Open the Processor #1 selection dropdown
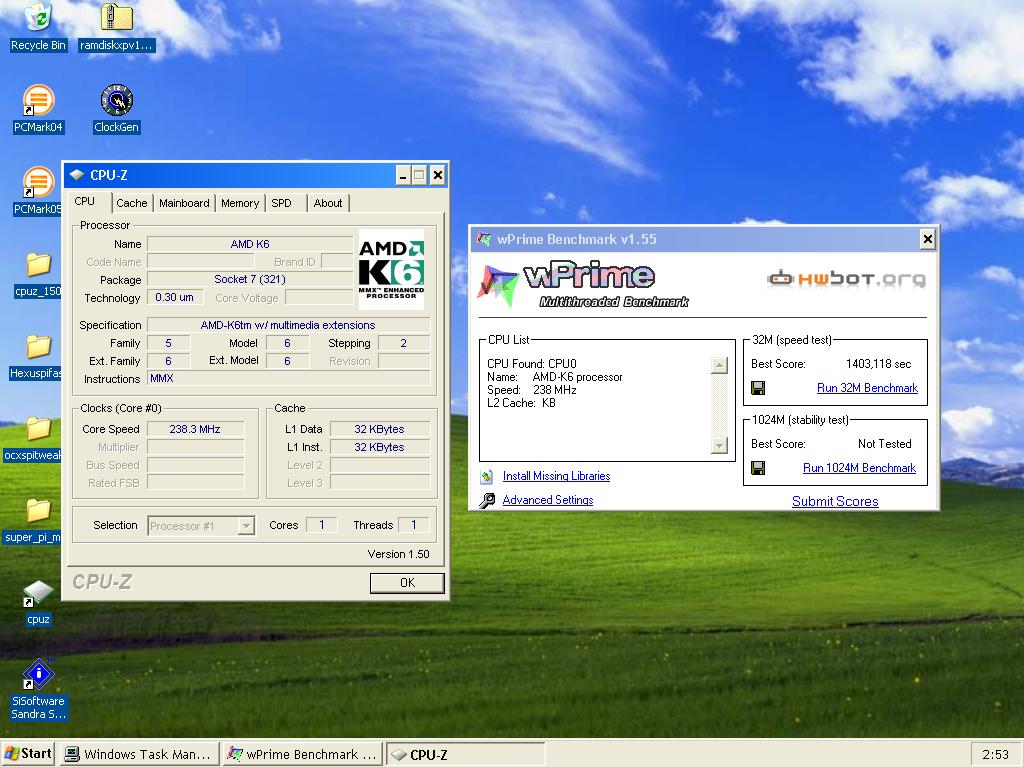The height and width of the screenshot is (768, 1024). point(201,526)
